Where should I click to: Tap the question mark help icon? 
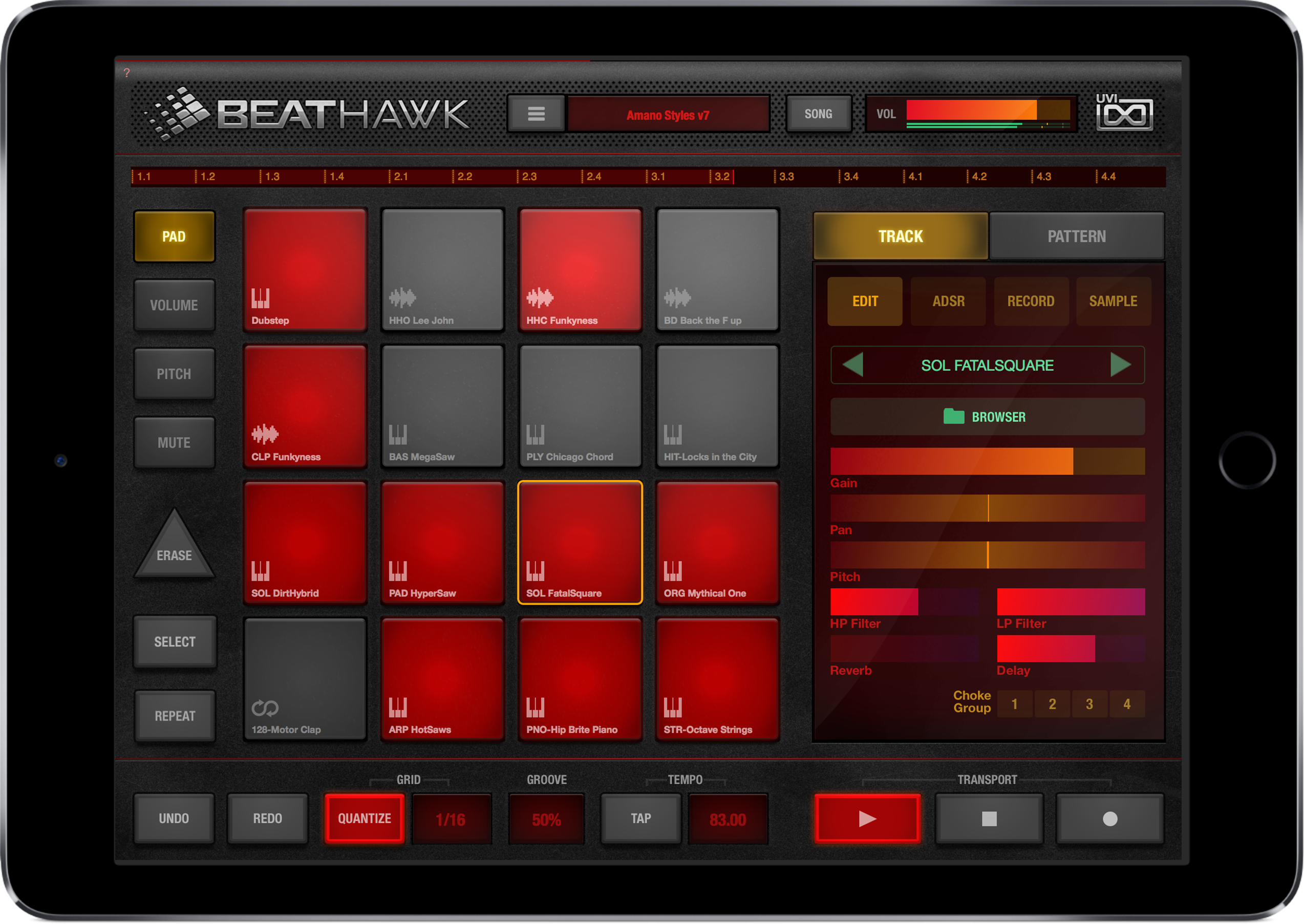coord(127,73)
